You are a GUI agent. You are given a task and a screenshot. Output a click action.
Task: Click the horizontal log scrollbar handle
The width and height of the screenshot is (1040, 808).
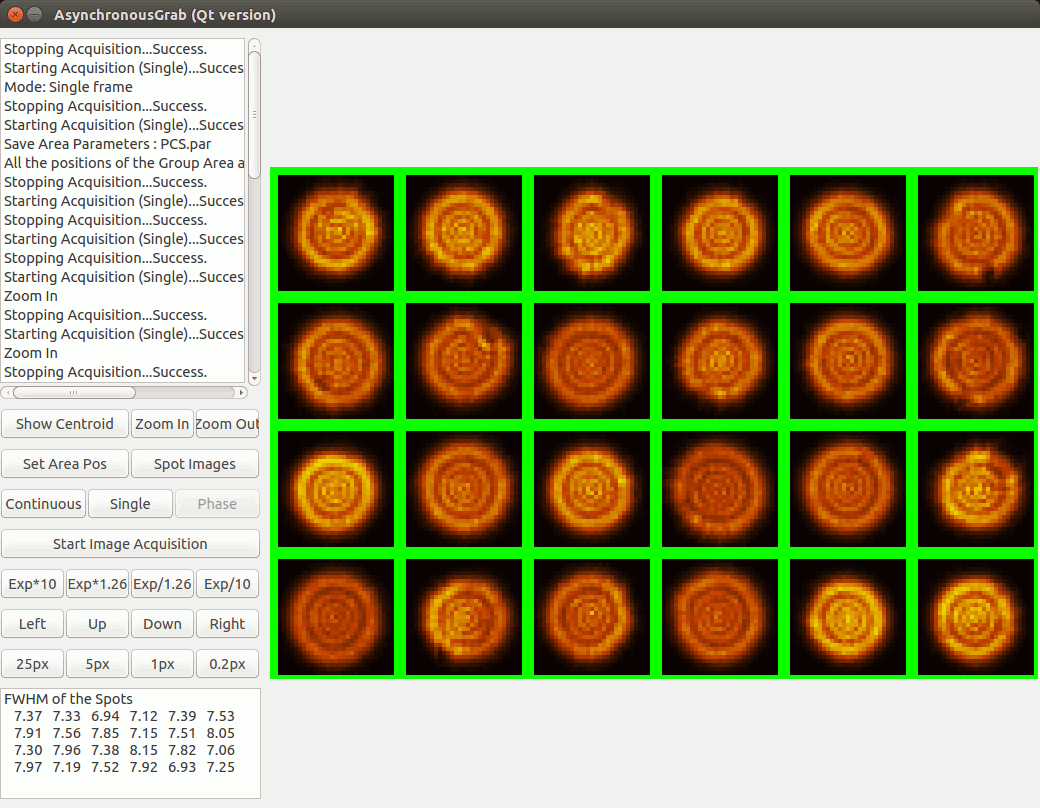tap(74, 393)
